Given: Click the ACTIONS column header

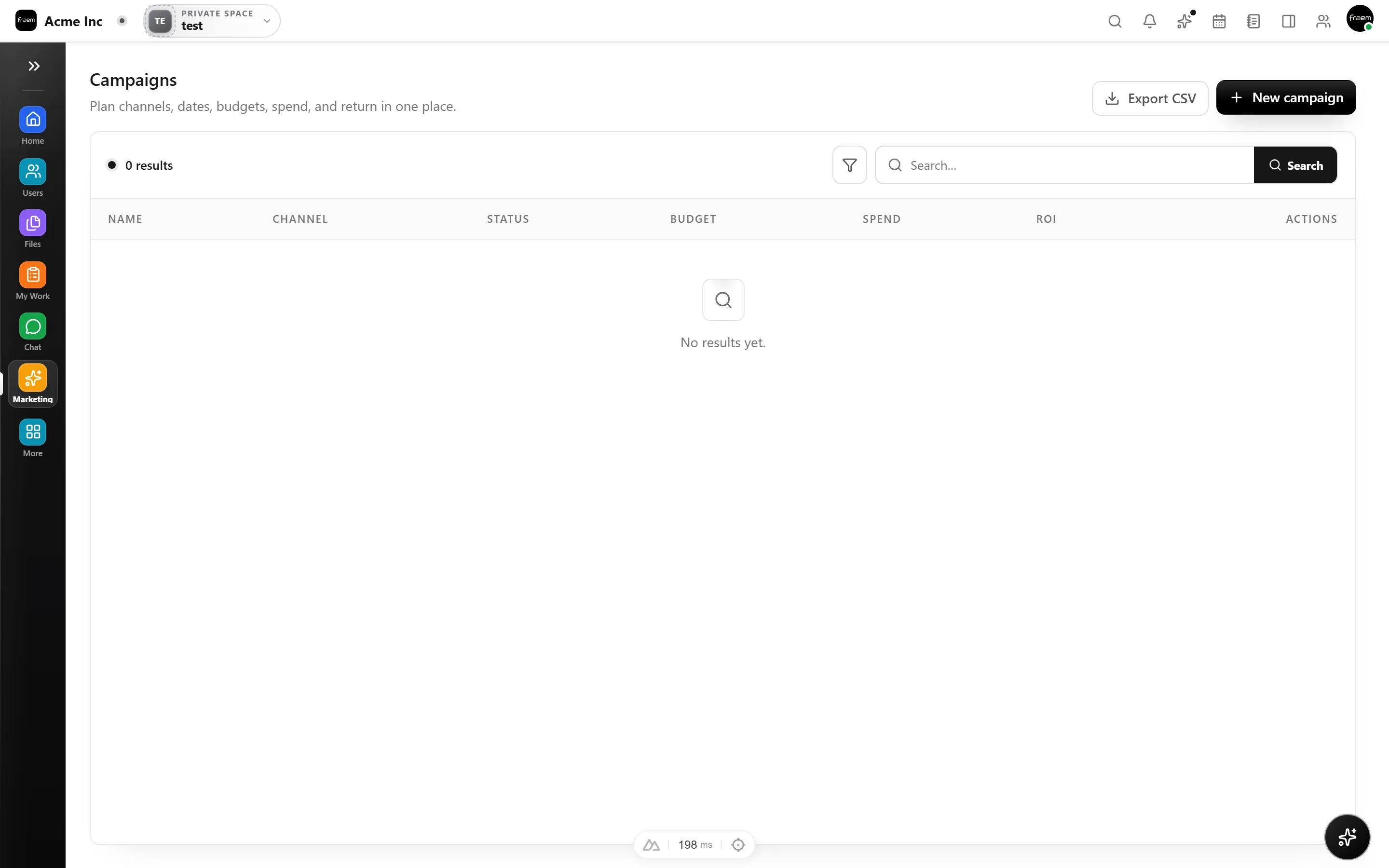Looking at the screenshot, I should pyautogui.click(x=1311, y=219).
